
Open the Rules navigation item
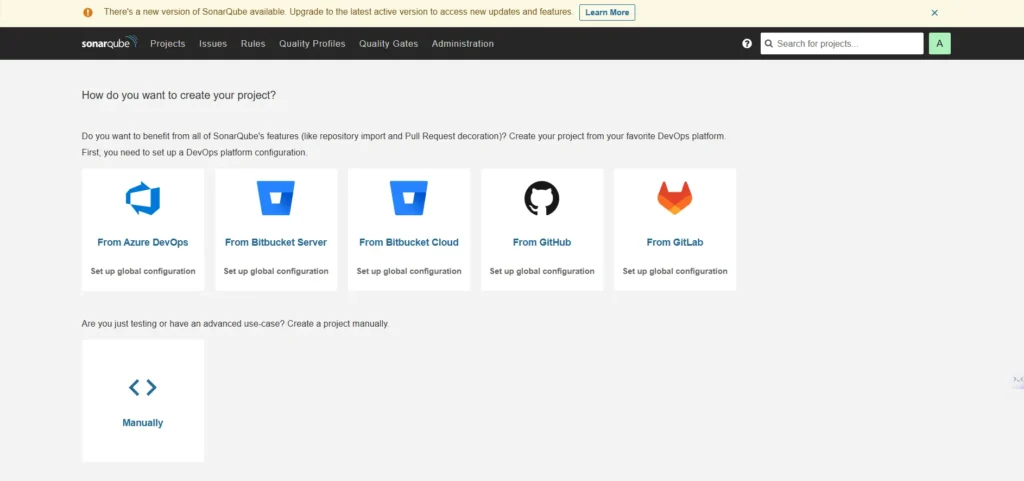tap(253, 44)
